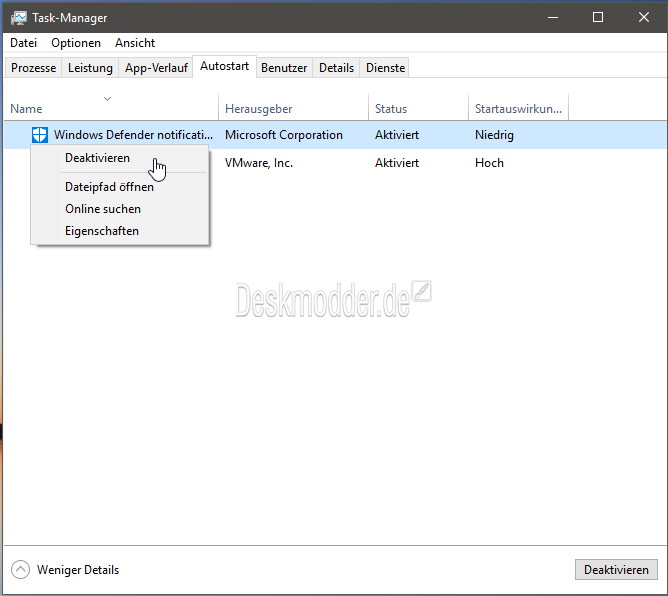Switch to the Dienste tab
The image size is (668, 596).
click(386, 68)
